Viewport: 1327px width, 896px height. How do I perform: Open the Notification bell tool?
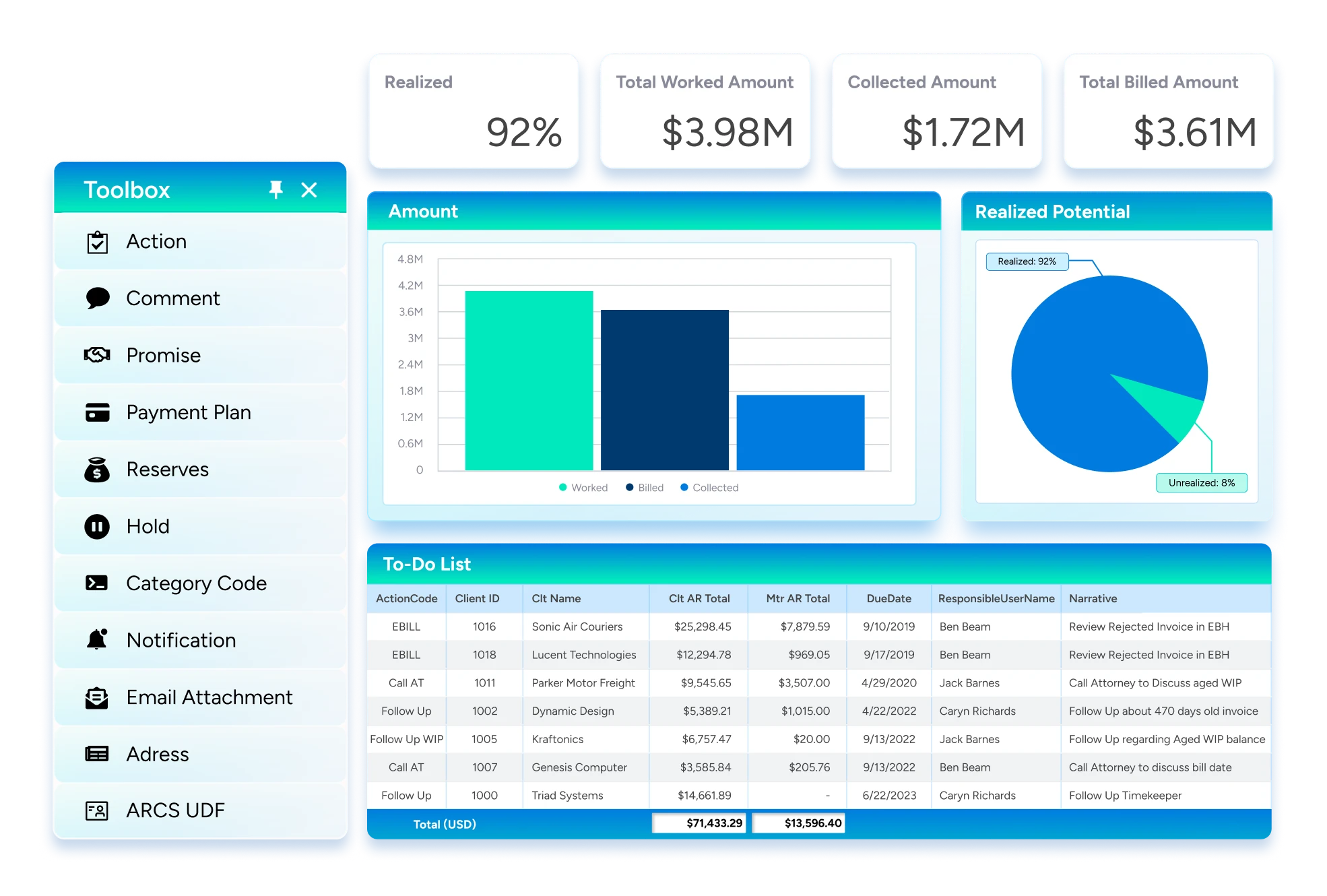tap(180, 640)
